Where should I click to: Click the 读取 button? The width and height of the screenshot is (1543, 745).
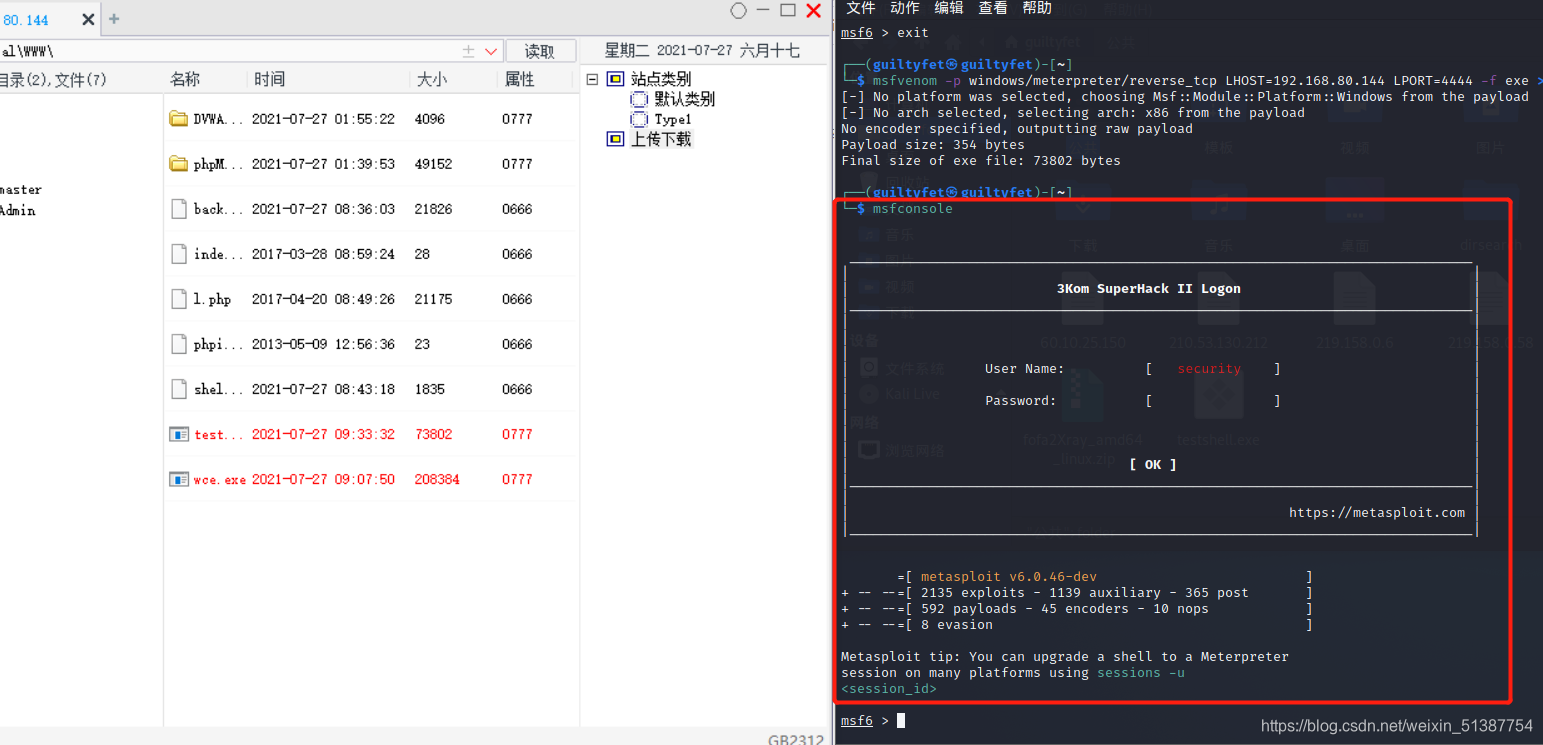540,51
